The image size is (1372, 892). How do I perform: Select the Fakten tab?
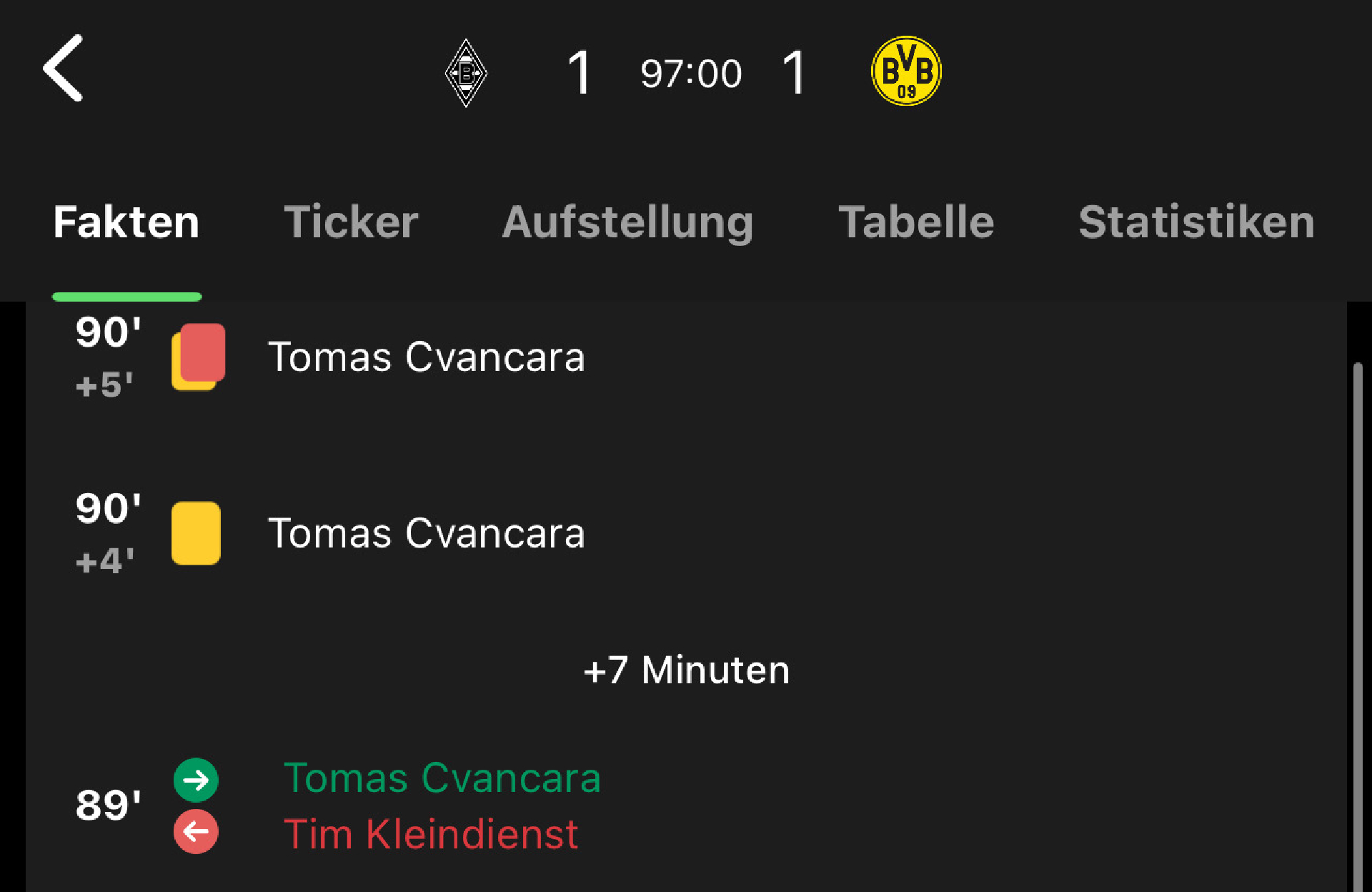point(126,222)
